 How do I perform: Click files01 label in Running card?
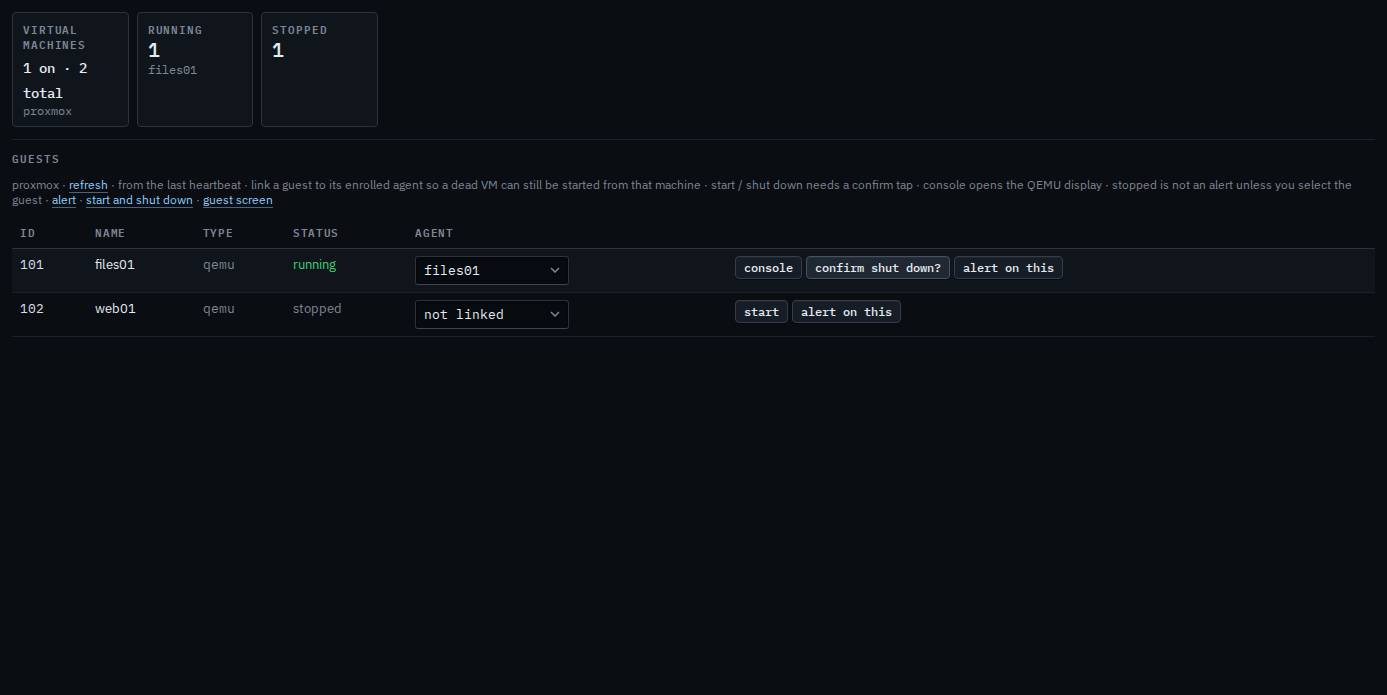pos(172,70)
